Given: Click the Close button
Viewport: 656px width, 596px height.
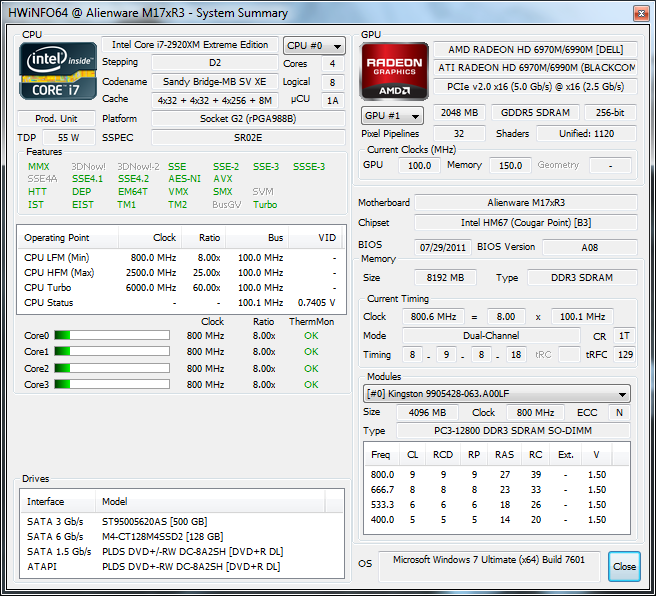Looking at the screenshot, I should point(624,566).
